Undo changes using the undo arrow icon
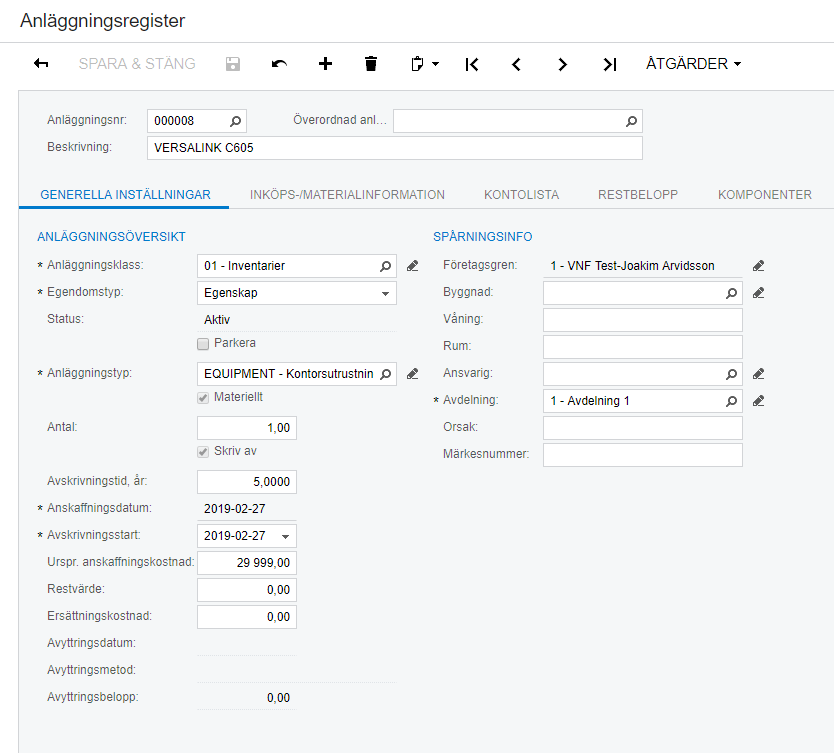The image size is (834, 753). [278, 63]
